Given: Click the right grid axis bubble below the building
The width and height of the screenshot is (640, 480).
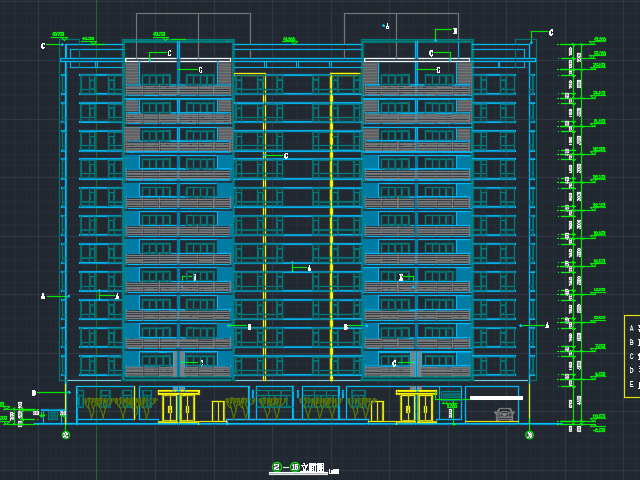Looking at the screenshot, I should tap(529, 435).
